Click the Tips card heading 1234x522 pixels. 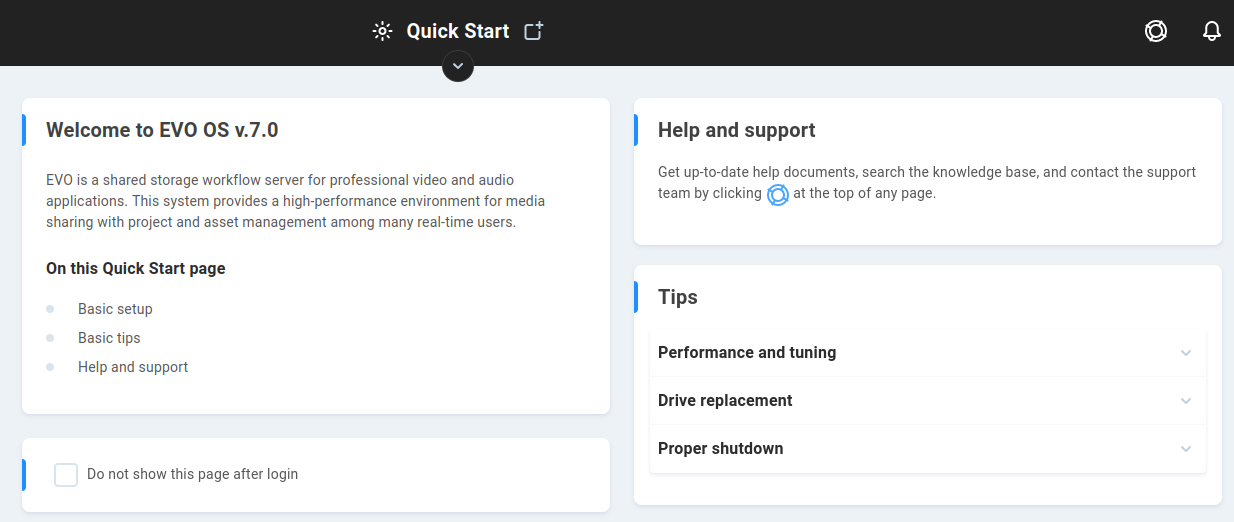click(x=678, y=297)
